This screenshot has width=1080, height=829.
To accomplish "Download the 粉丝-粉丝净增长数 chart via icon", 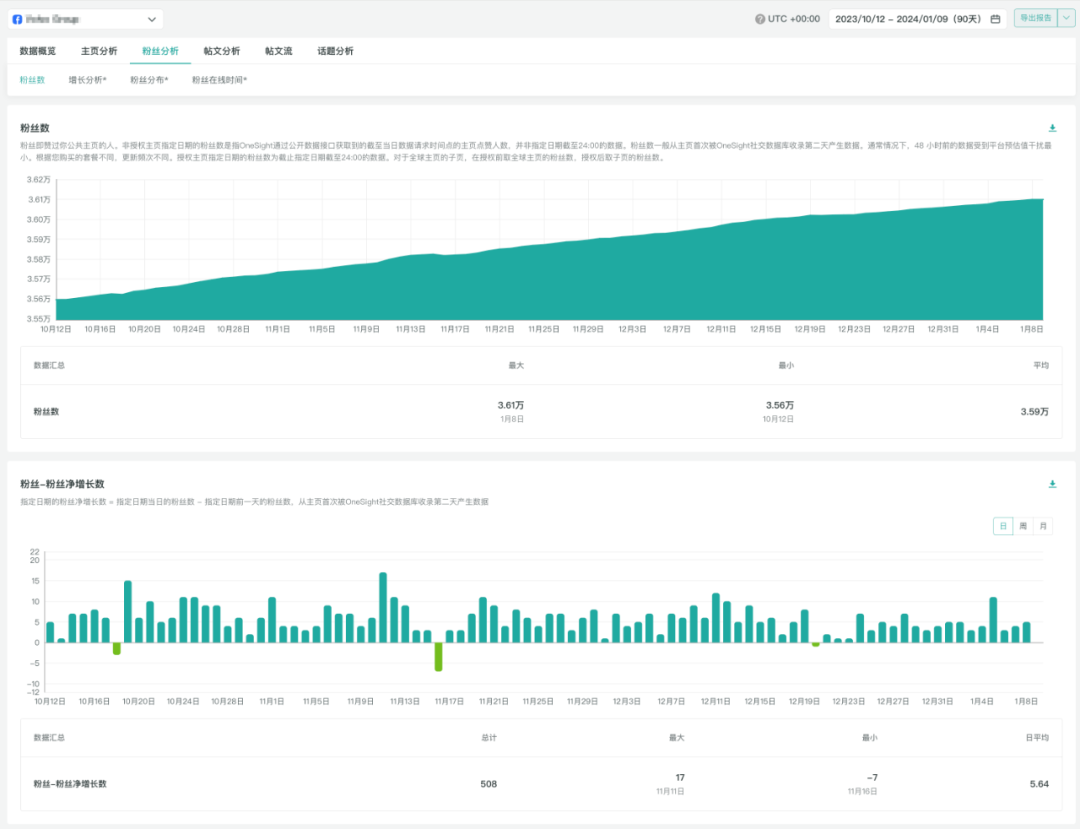I will 1052,484.
